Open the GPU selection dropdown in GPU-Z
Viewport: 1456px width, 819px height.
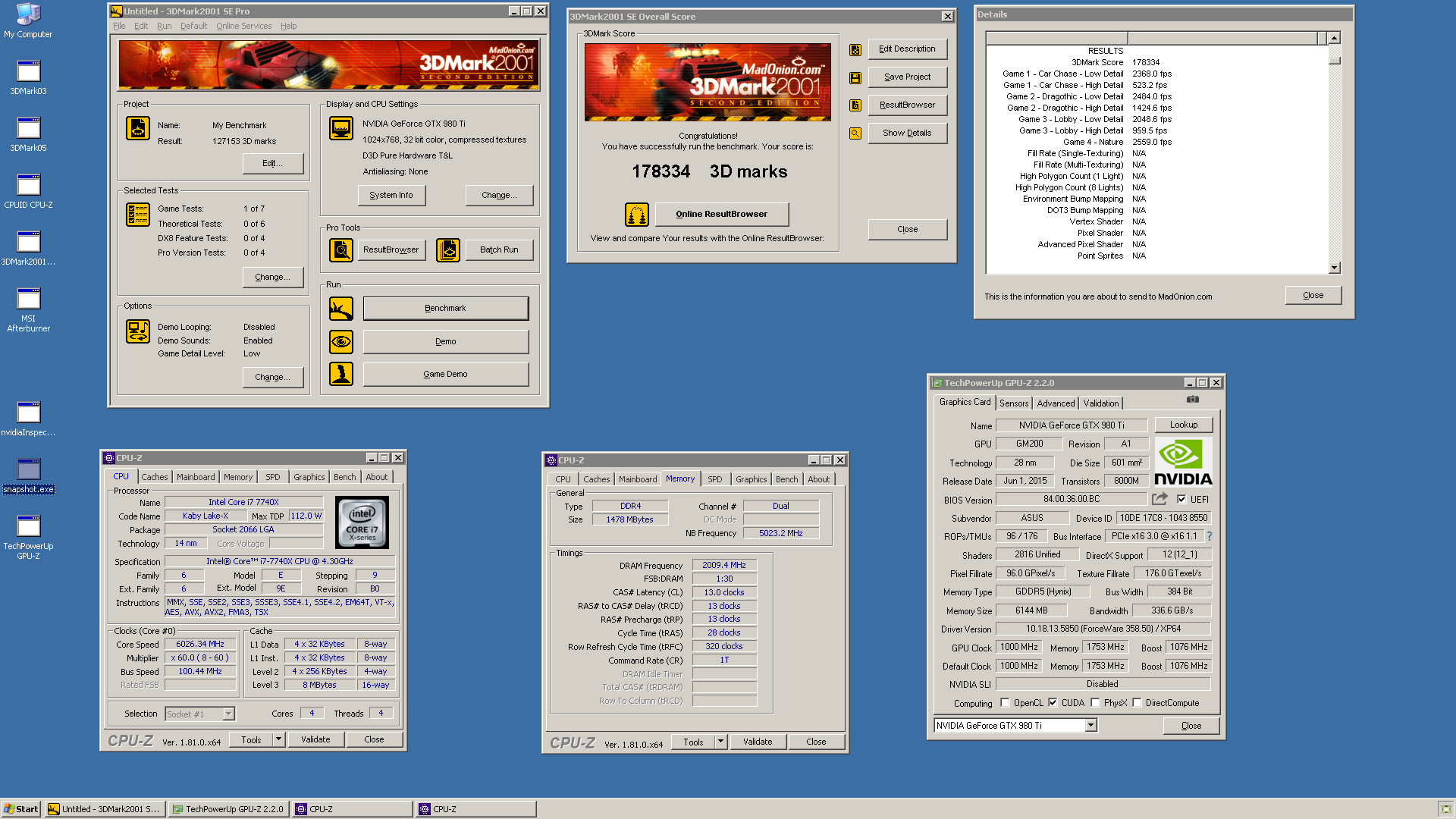coord(1090,726)
